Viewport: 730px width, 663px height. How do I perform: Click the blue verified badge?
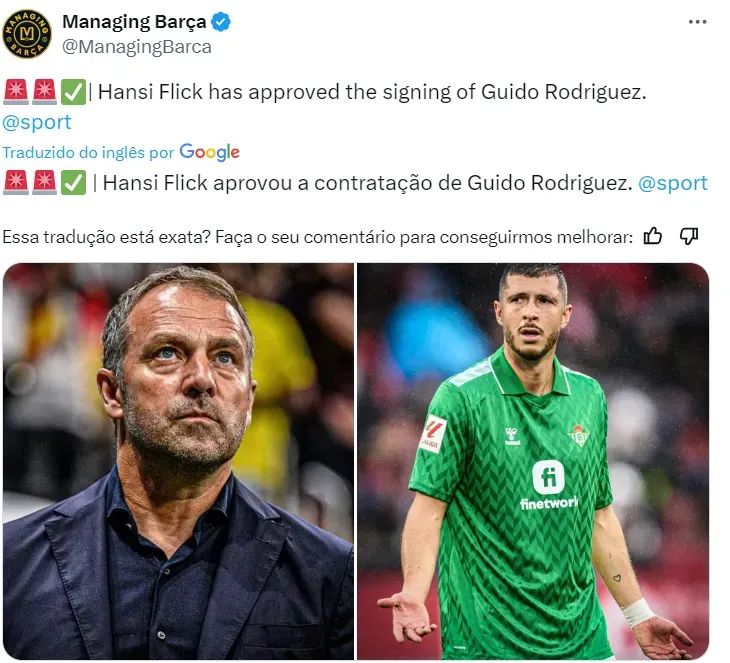coord(221,23)
